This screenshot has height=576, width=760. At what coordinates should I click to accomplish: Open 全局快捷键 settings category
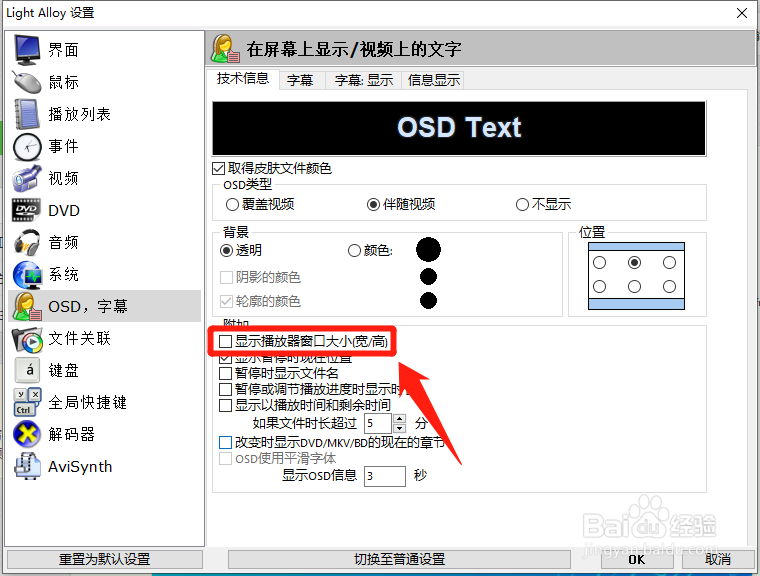click(87, 402)
